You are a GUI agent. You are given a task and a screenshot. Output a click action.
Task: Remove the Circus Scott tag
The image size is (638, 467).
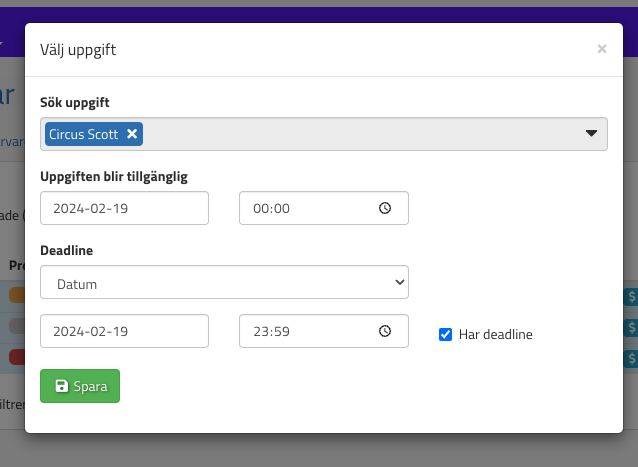click(133, 133)
